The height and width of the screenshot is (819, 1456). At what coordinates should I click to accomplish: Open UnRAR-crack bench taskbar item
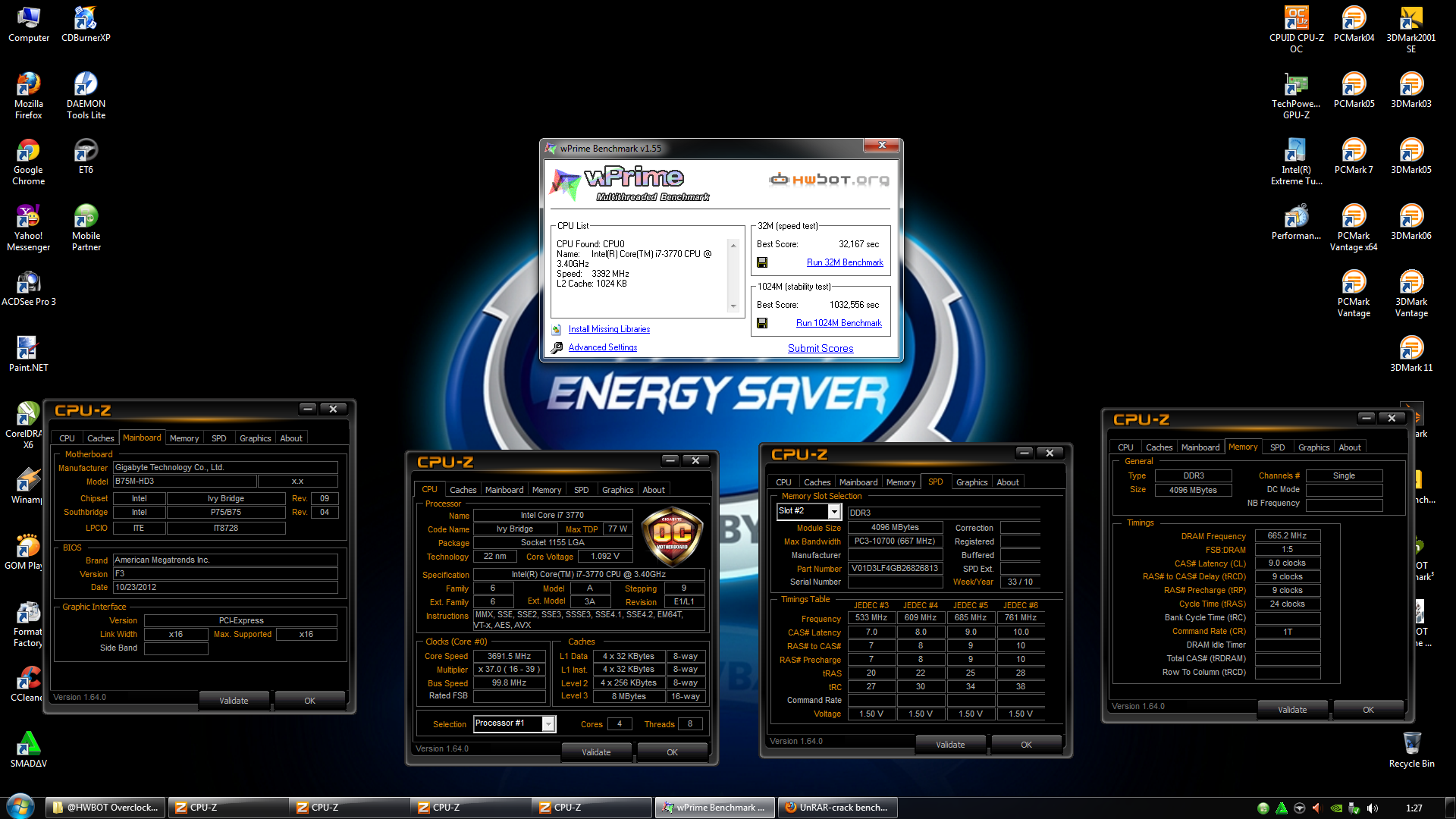pyautogui.click(x=837, y=808)
